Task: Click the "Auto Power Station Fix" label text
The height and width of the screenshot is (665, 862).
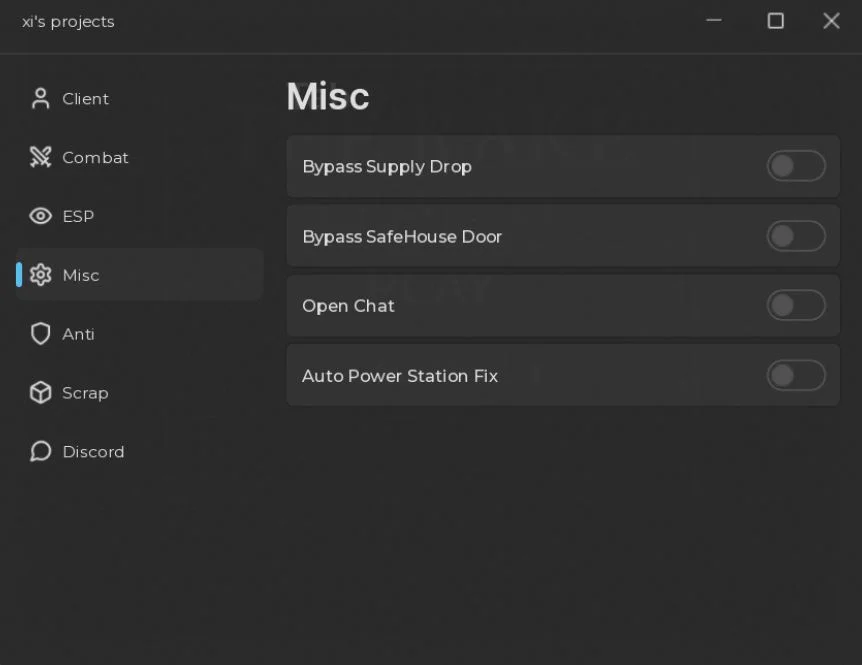Action: point(400,376)
